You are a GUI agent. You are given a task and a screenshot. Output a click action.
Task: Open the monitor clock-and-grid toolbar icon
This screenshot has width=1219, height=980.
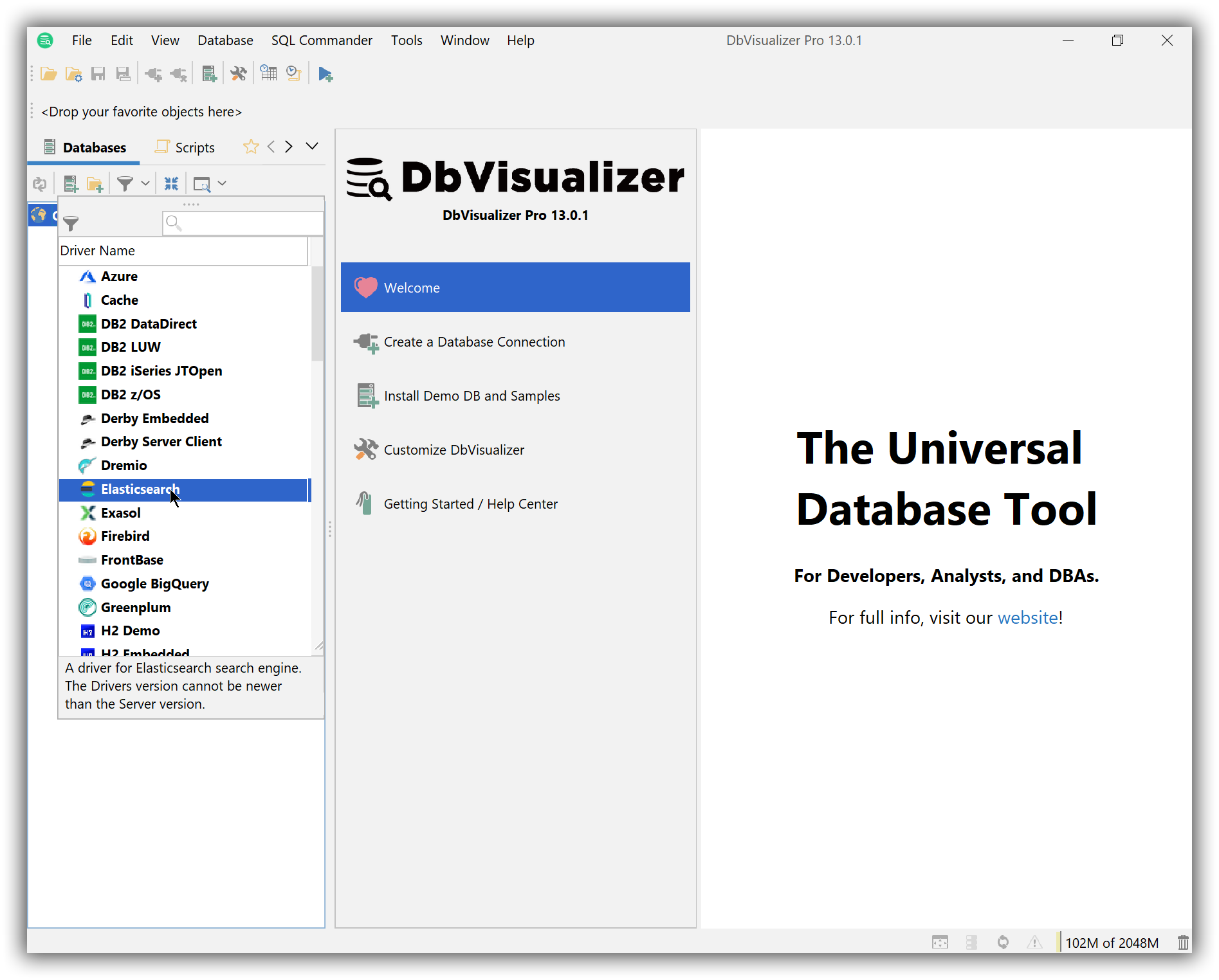tap(268, 74)
